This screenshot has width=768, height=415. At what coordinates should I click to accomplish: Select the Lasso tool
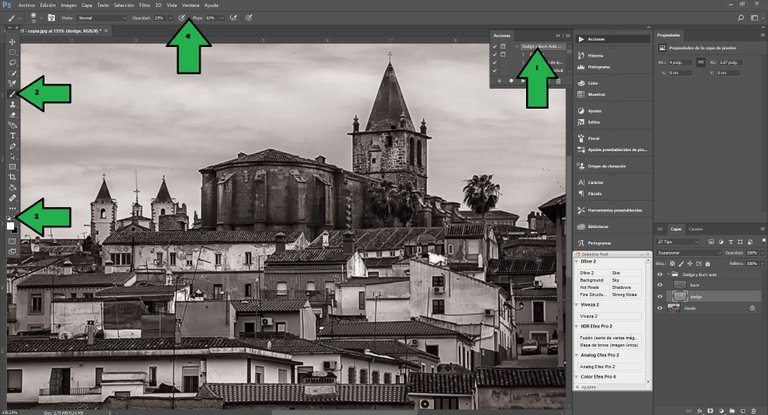pyautogui.click(x=13, y=63)
